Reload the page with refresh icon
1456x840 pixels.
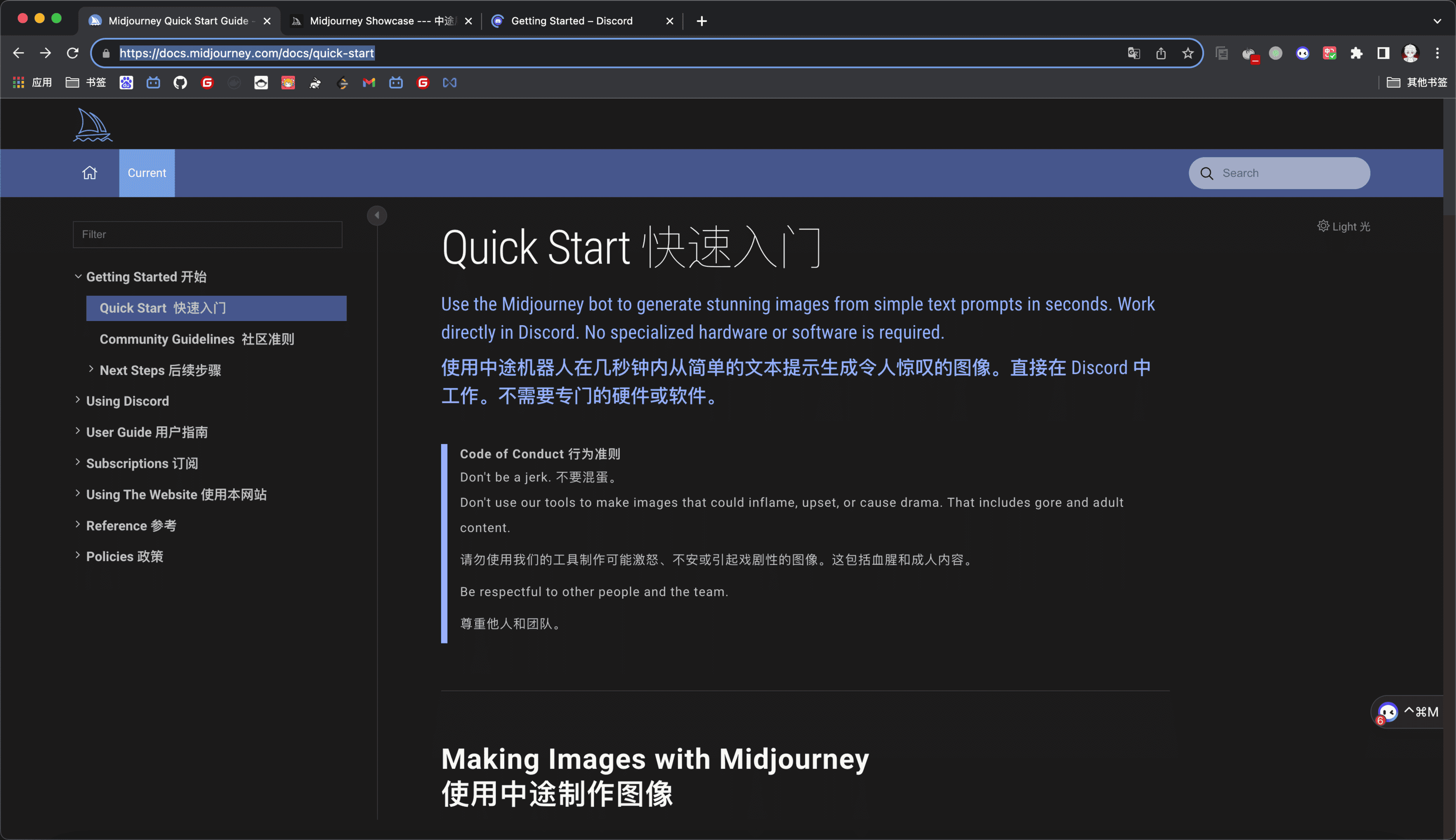point(72,53)
